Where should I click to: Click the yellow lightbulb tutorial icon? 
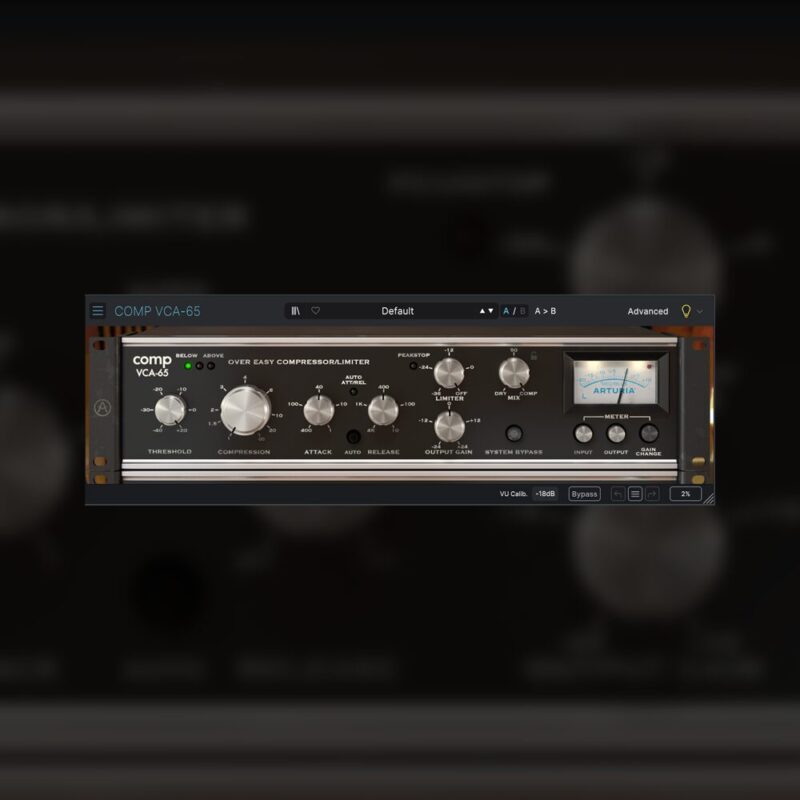click(x=686, y=311)
